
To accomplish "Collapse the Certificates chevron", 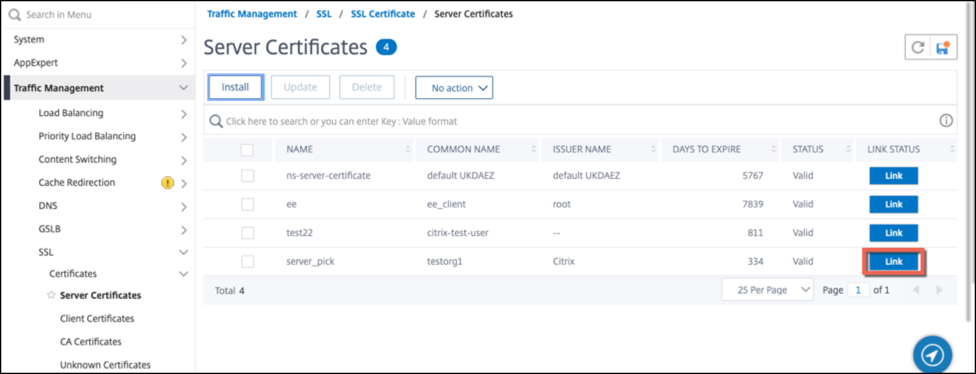I will pyautogui.click(x=183, y=274).
